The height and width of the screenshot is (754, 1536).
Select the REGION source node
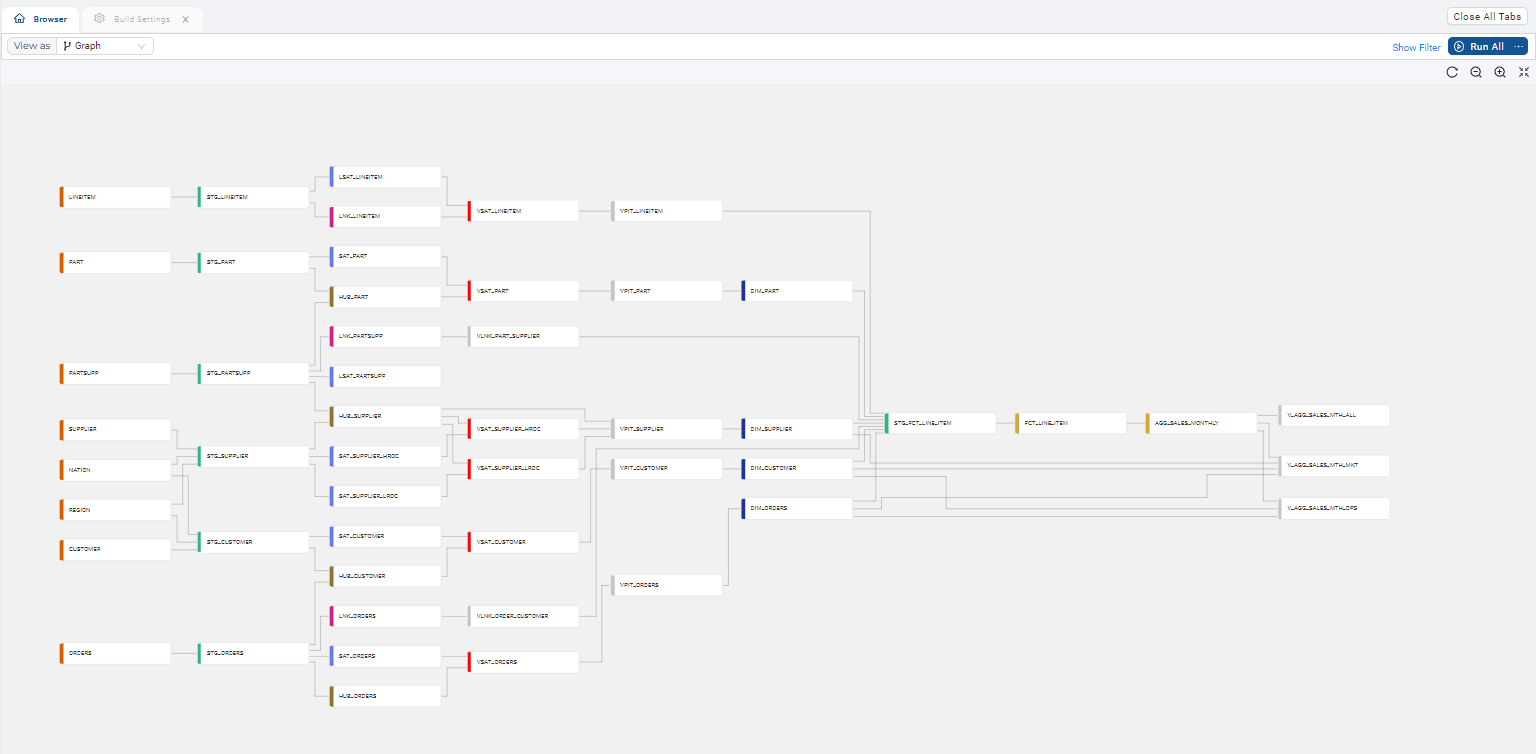click(115, 510)
